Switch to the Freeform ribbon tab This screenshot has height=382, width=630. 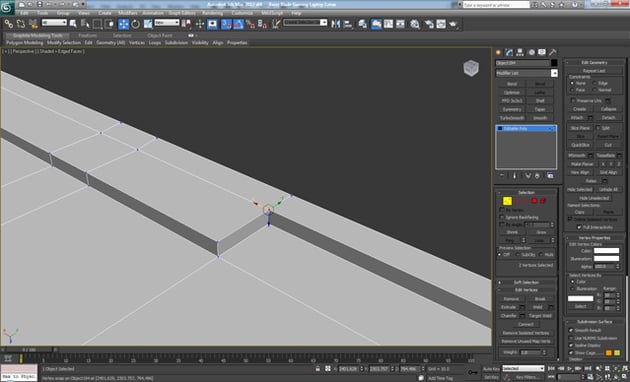(88, 35)
